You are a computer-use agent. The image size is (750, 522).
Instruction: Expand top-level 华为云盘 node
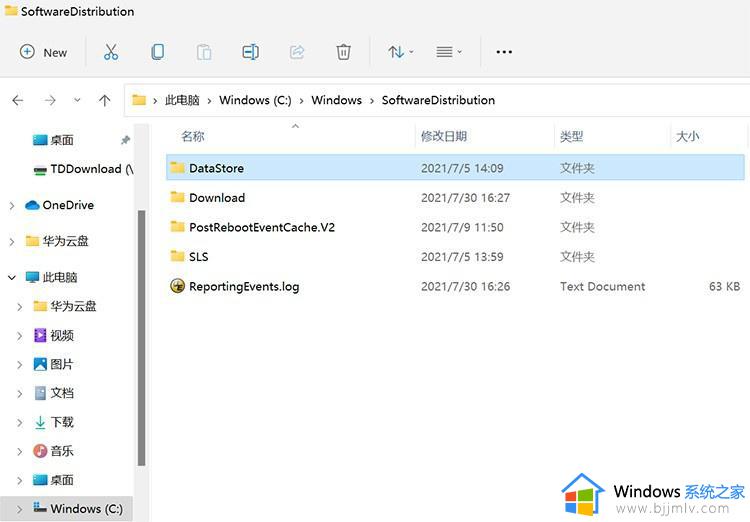[12, 242]
